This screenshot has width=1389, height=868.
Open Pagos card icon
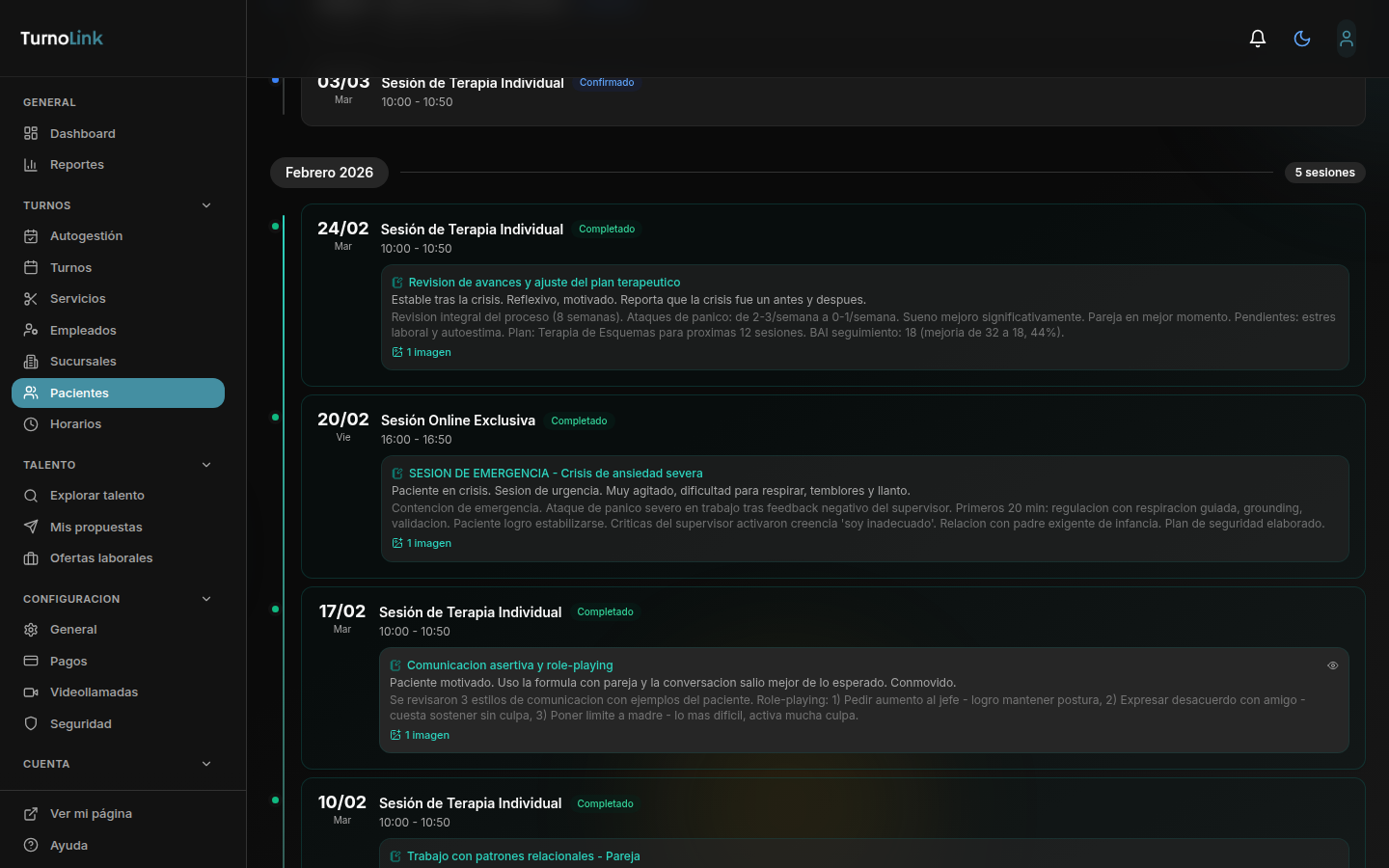(x=31, y=662)
